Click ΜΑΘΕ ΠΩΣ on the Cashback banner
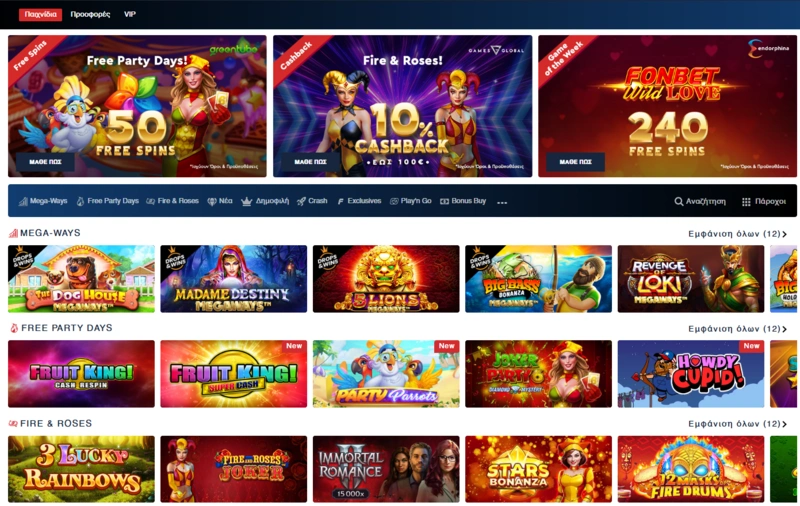The image size is (800, 506). coord(310,162)
